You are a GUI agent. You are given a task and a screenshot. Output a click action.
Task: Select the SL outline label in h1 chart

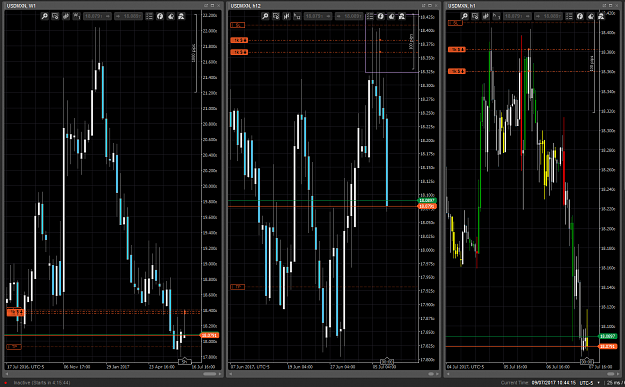(x=455, y=23)
